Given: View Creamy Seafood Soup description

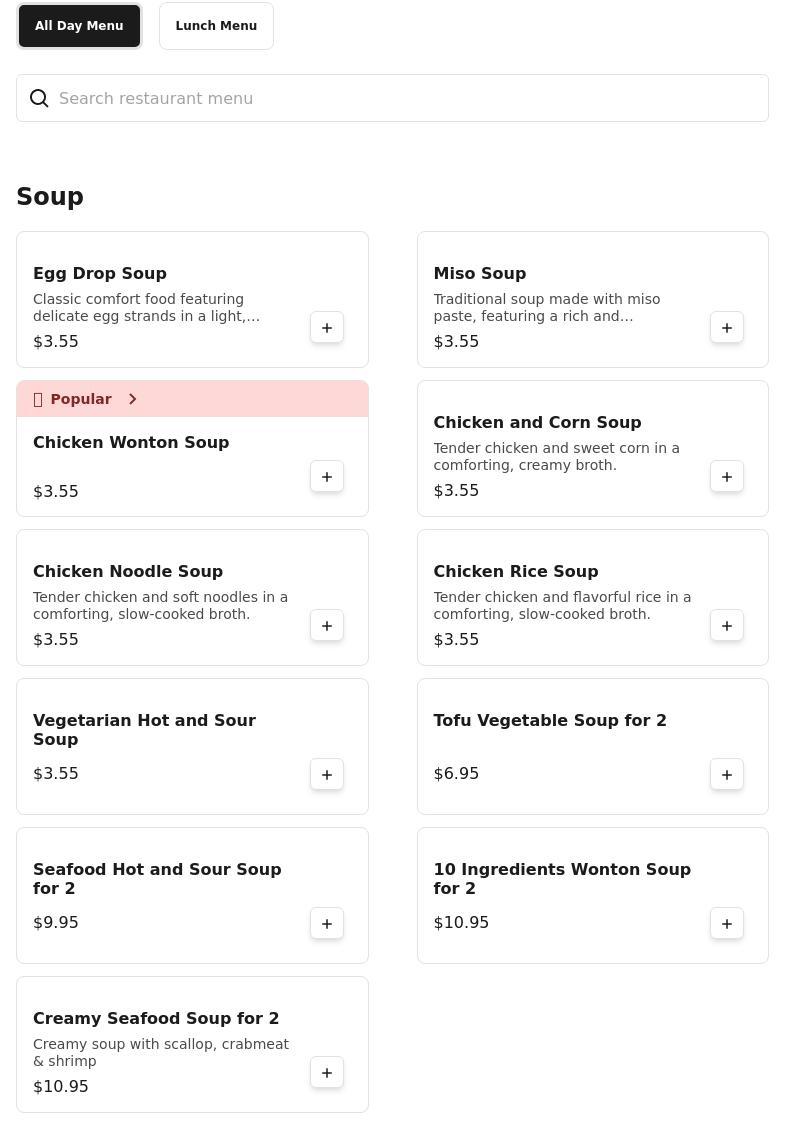Looking at the screenshot, I should [x=161, y=1052].
